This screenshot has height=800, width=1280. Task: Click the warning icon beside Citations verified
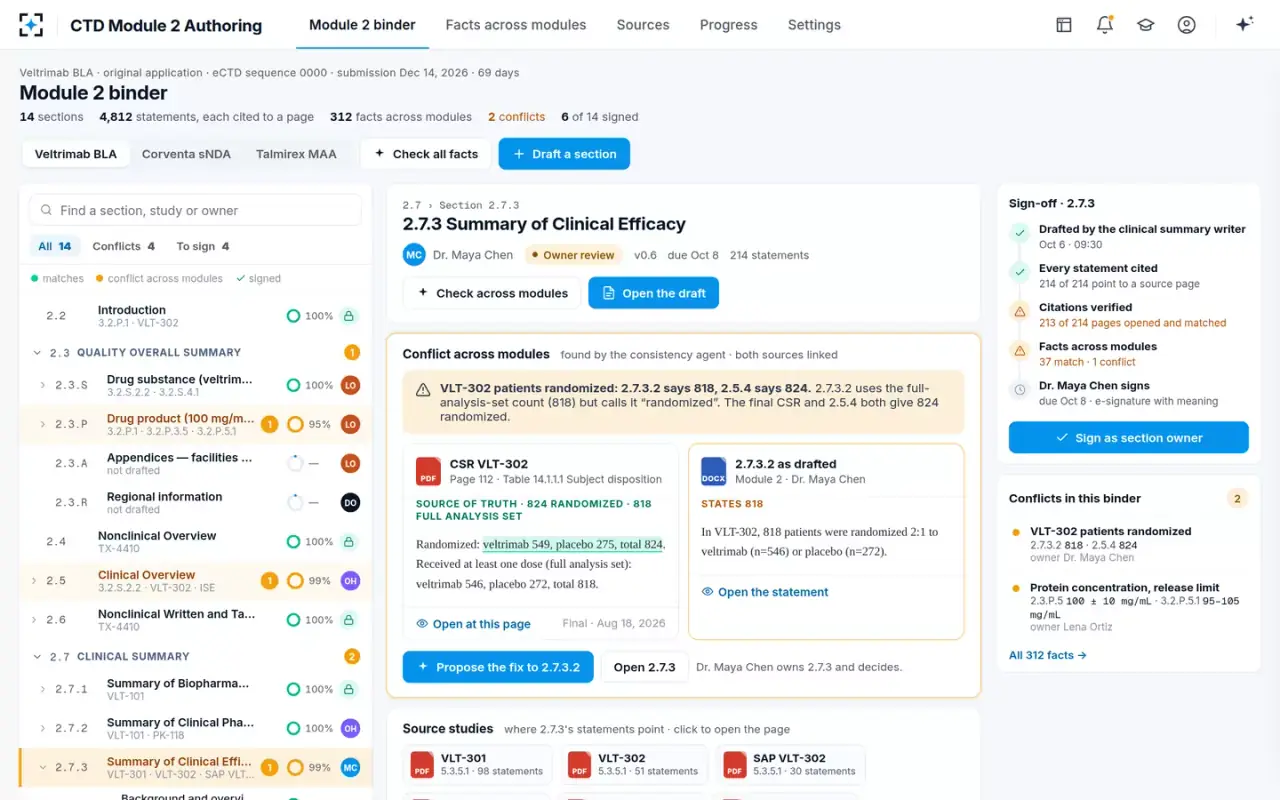pos(1019,312)
